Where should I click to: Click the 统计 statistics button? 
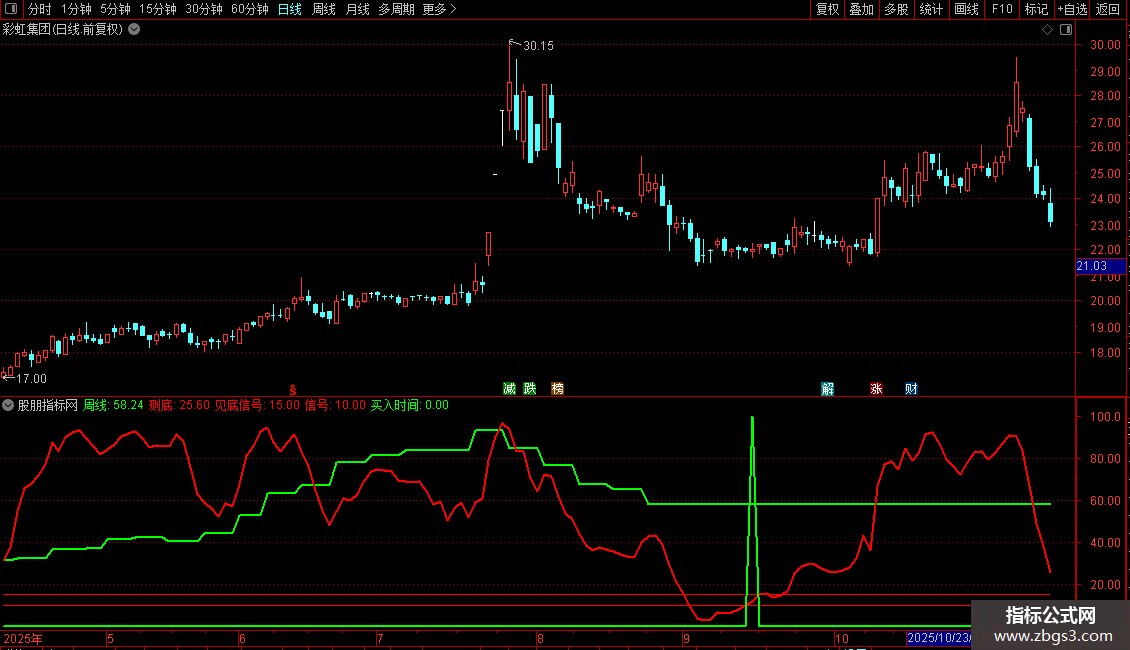931,9
